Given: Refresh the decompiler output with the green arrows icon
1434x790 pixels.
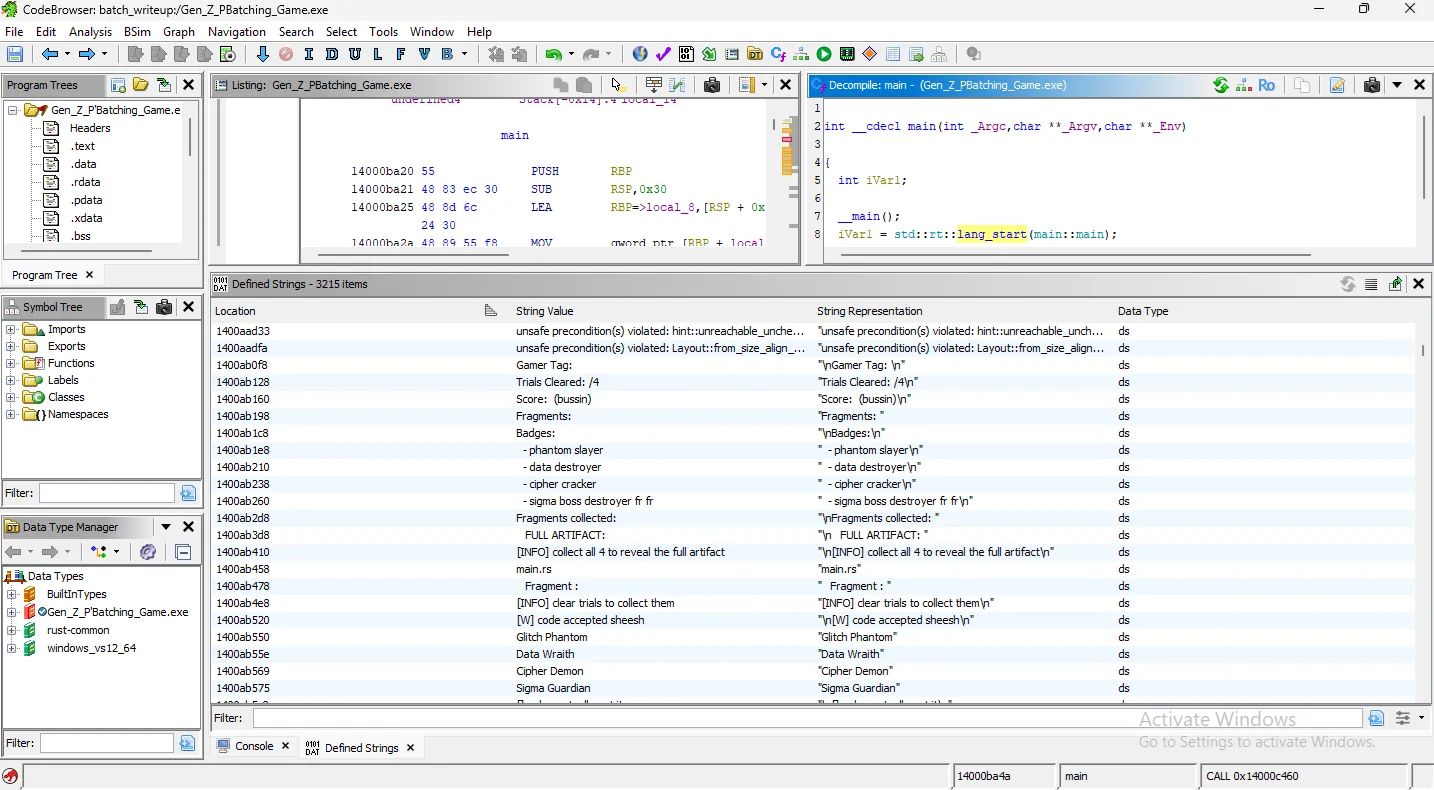Looking at the screenshot, I should click(x=1221, y=85).
